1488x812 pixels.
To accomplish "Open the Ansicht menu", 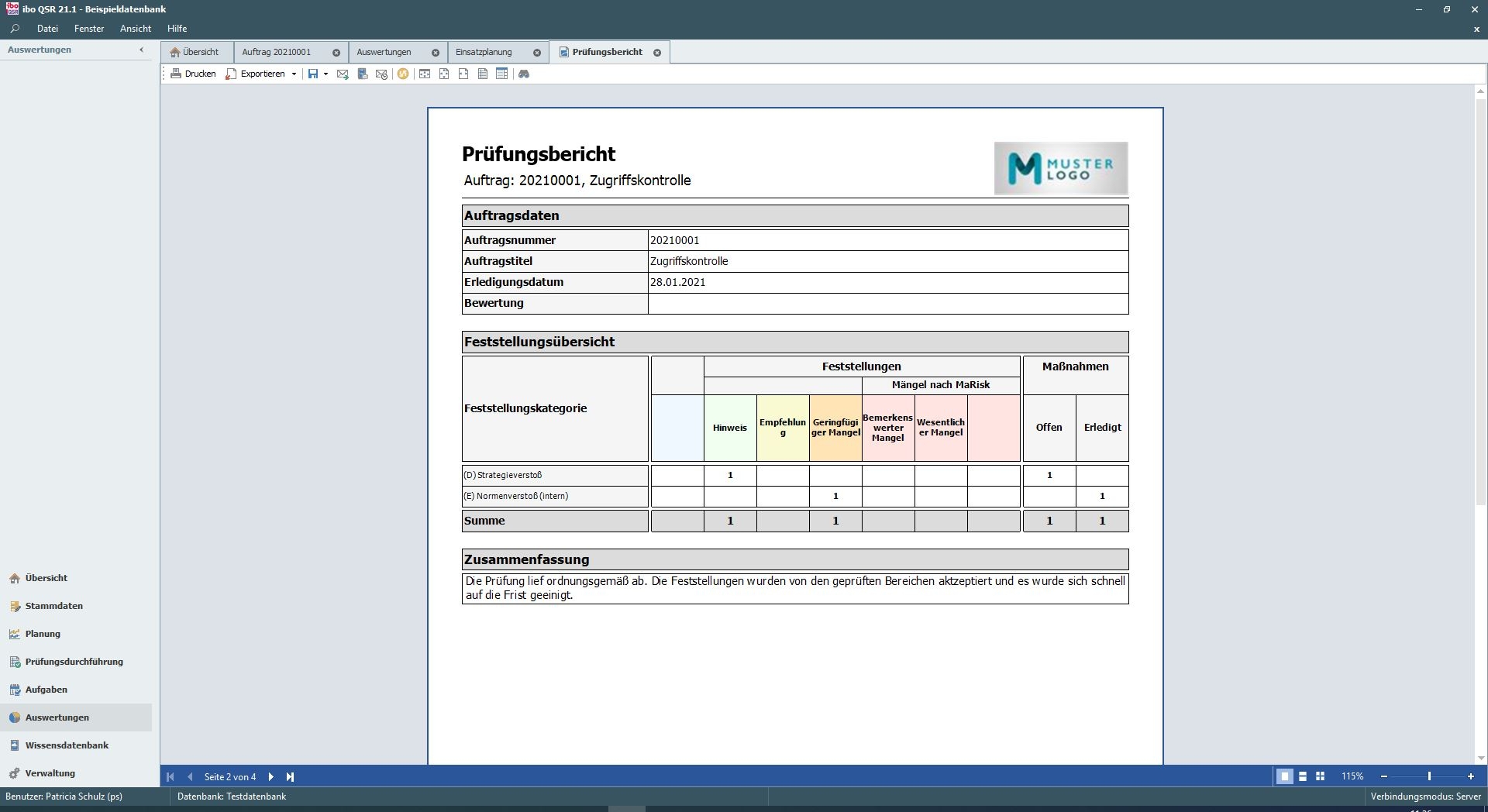I will tap(136, 29).
